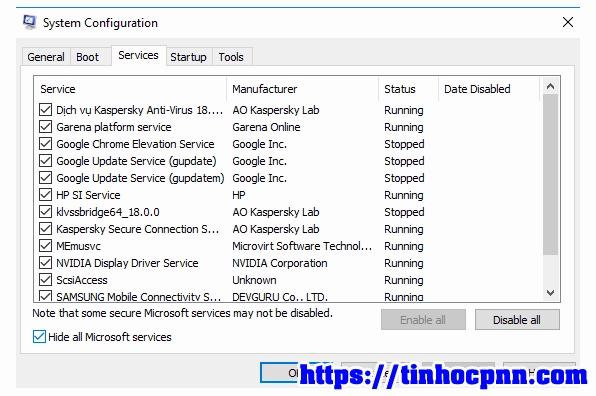Toggle Google Update Service (gupdatem) checkbox
This screenshot has height=396, width=596.
[x=46, y=177]
